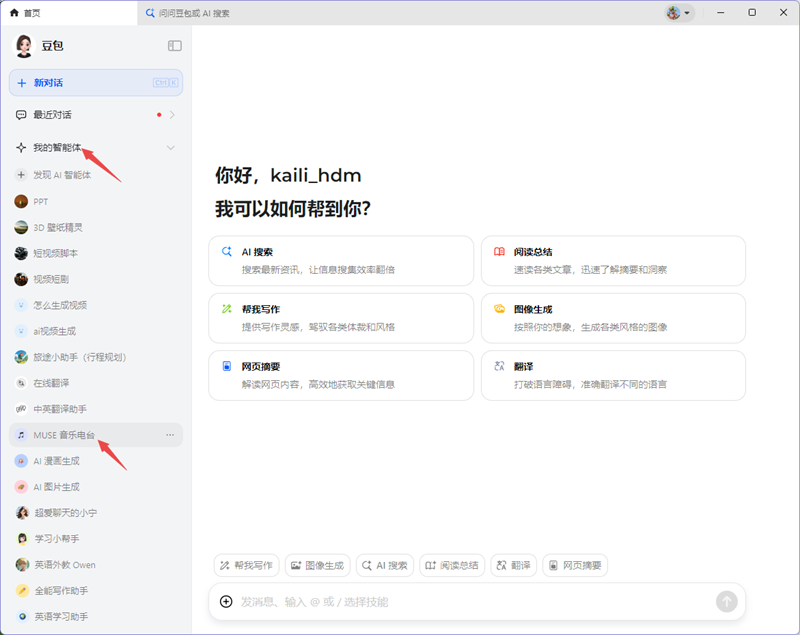Toggle the sidebar collapse control
Screen dimensions: 800x635
[174, 45]
